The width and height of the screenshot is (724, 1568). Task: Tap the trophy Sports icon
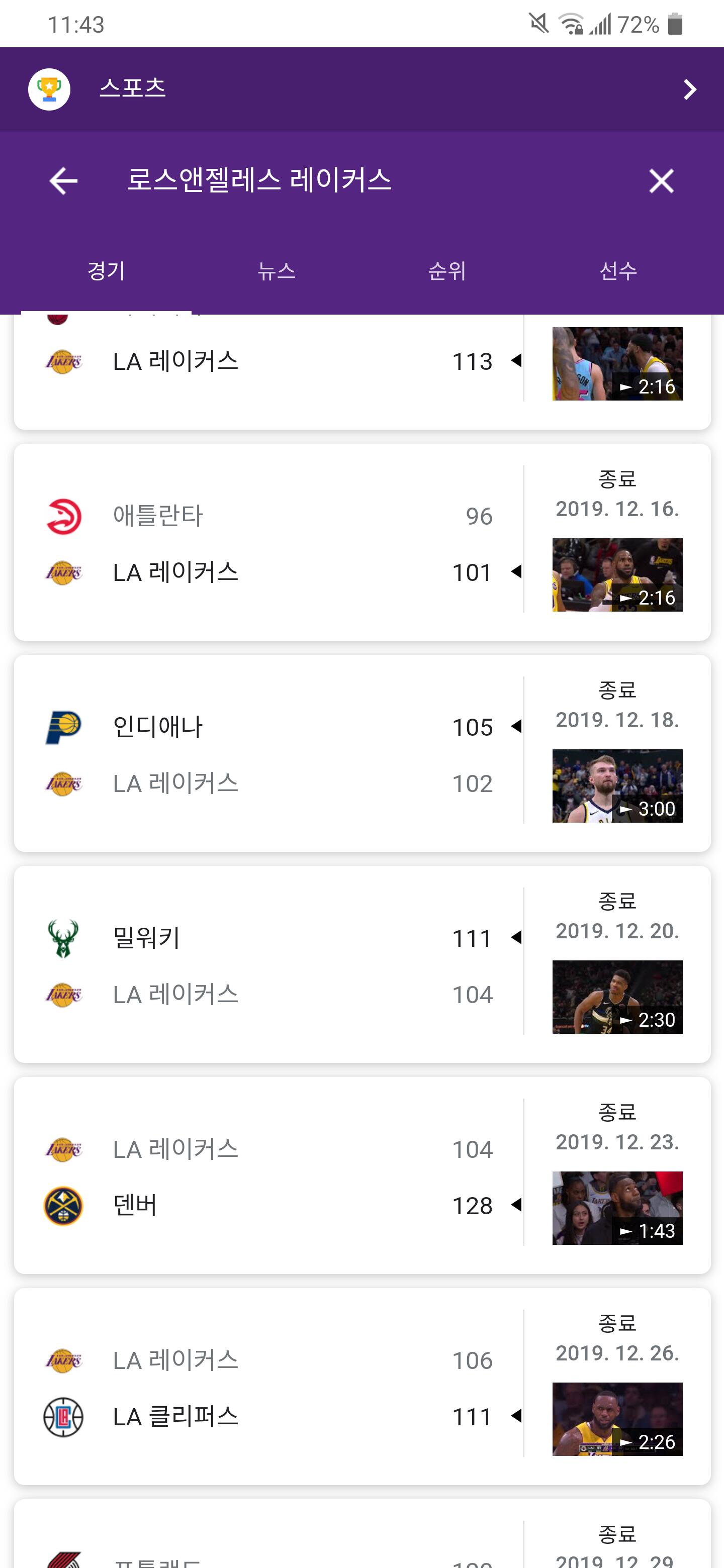point(49,89)
